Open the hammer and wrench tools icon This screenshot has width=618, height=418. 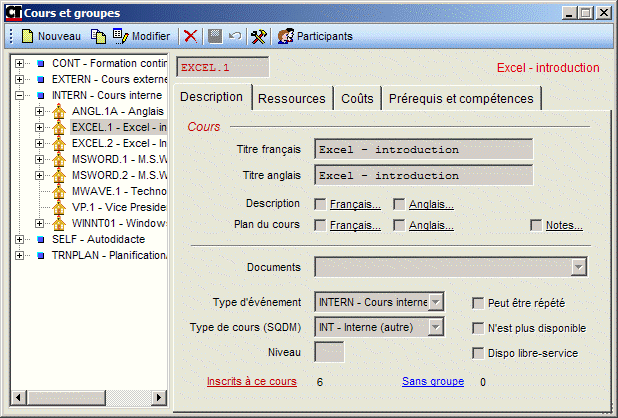point(258,36)
